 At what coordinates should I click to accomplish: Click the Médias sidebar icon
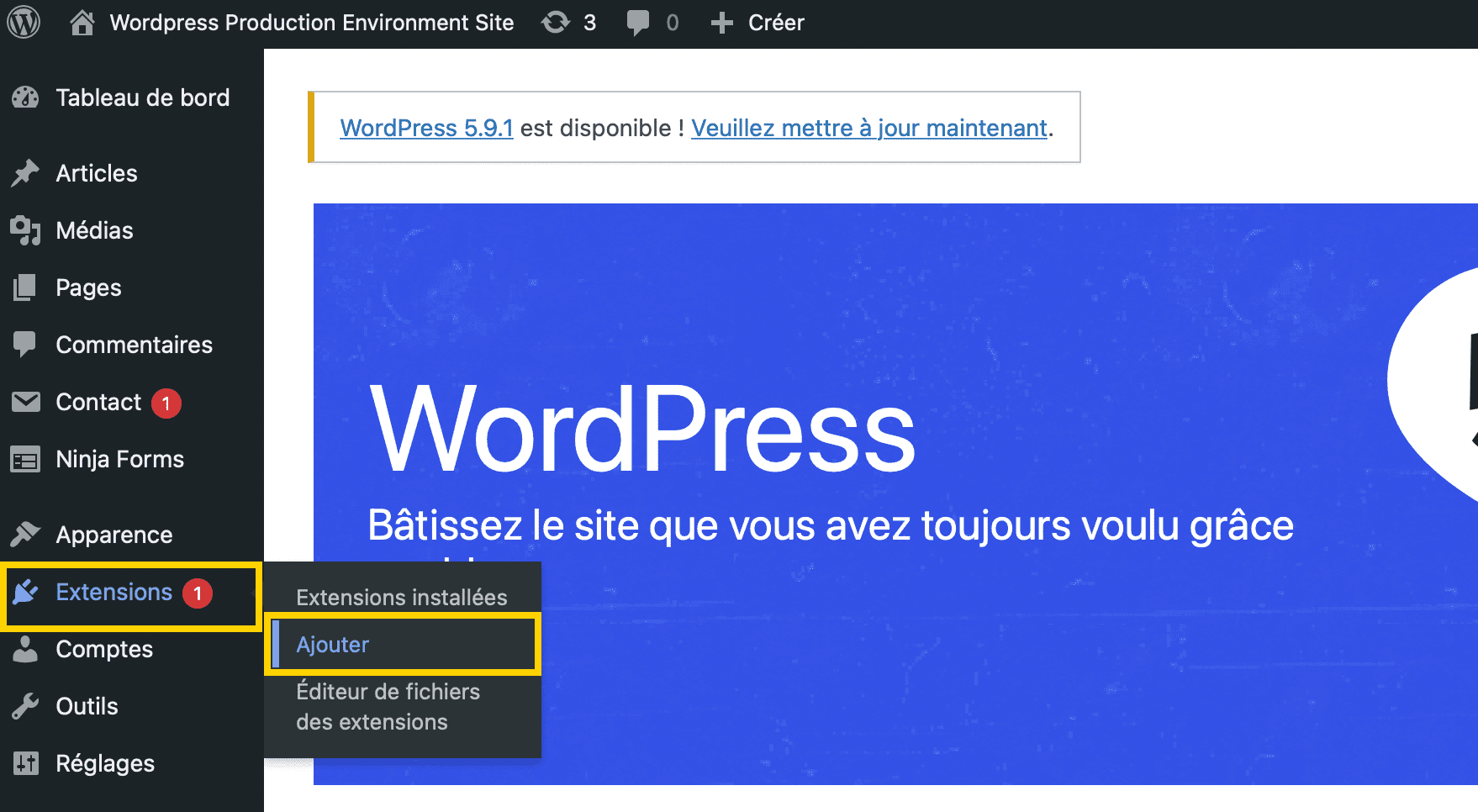25,230
